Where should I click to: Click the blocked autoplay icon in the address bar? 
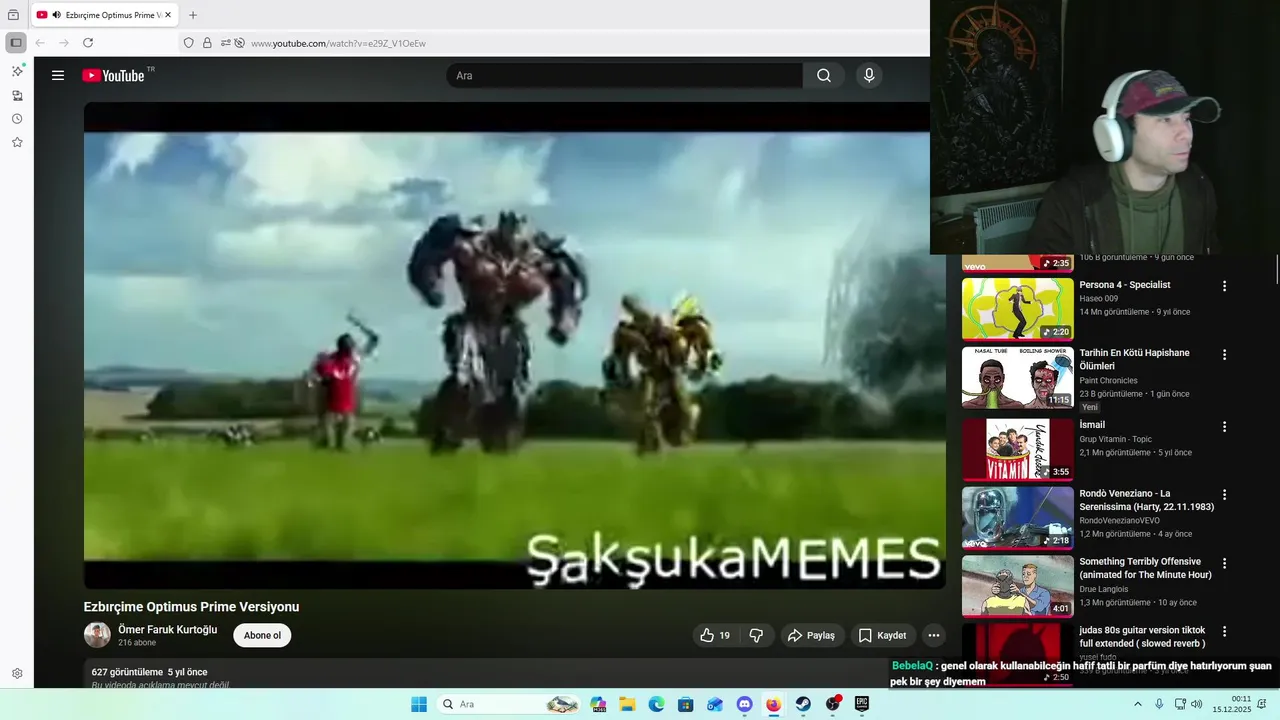click(x=239, y=43)
